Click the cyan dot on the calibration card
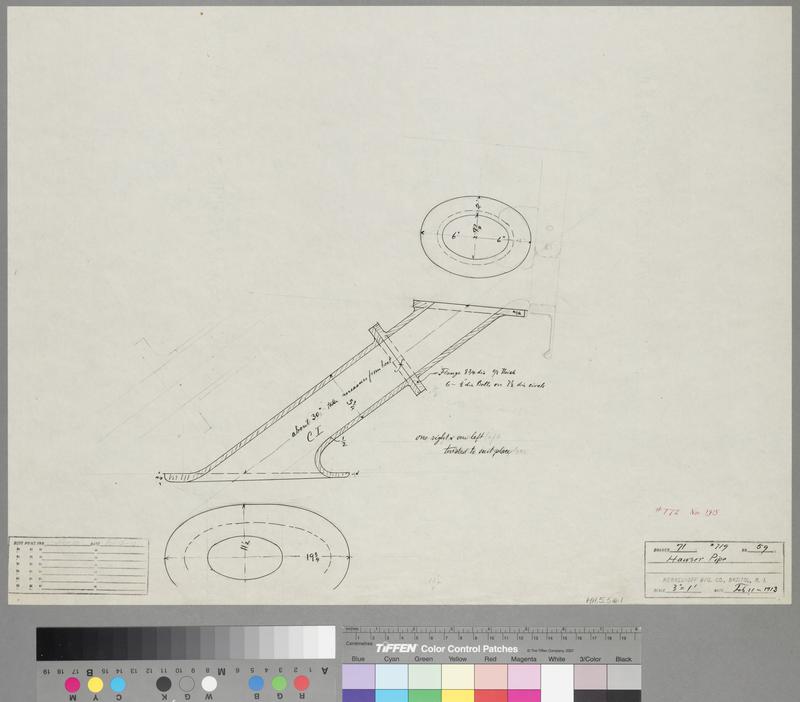The width and height of the screenshot is (800, 702). [118, 684]
